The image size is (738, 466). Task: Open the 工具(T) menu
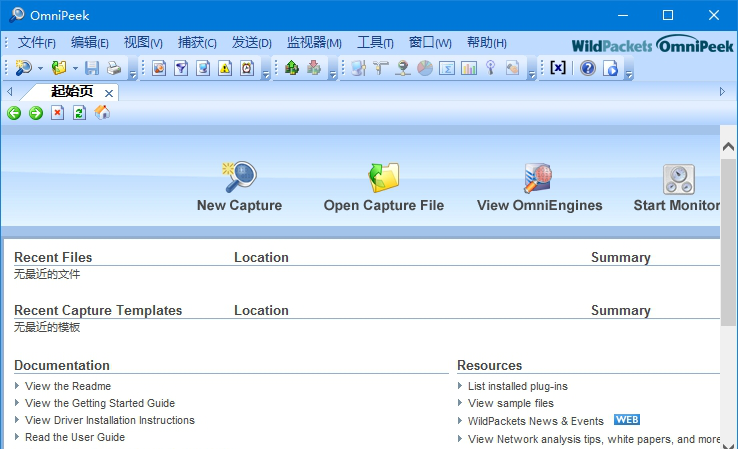point(375,43)
